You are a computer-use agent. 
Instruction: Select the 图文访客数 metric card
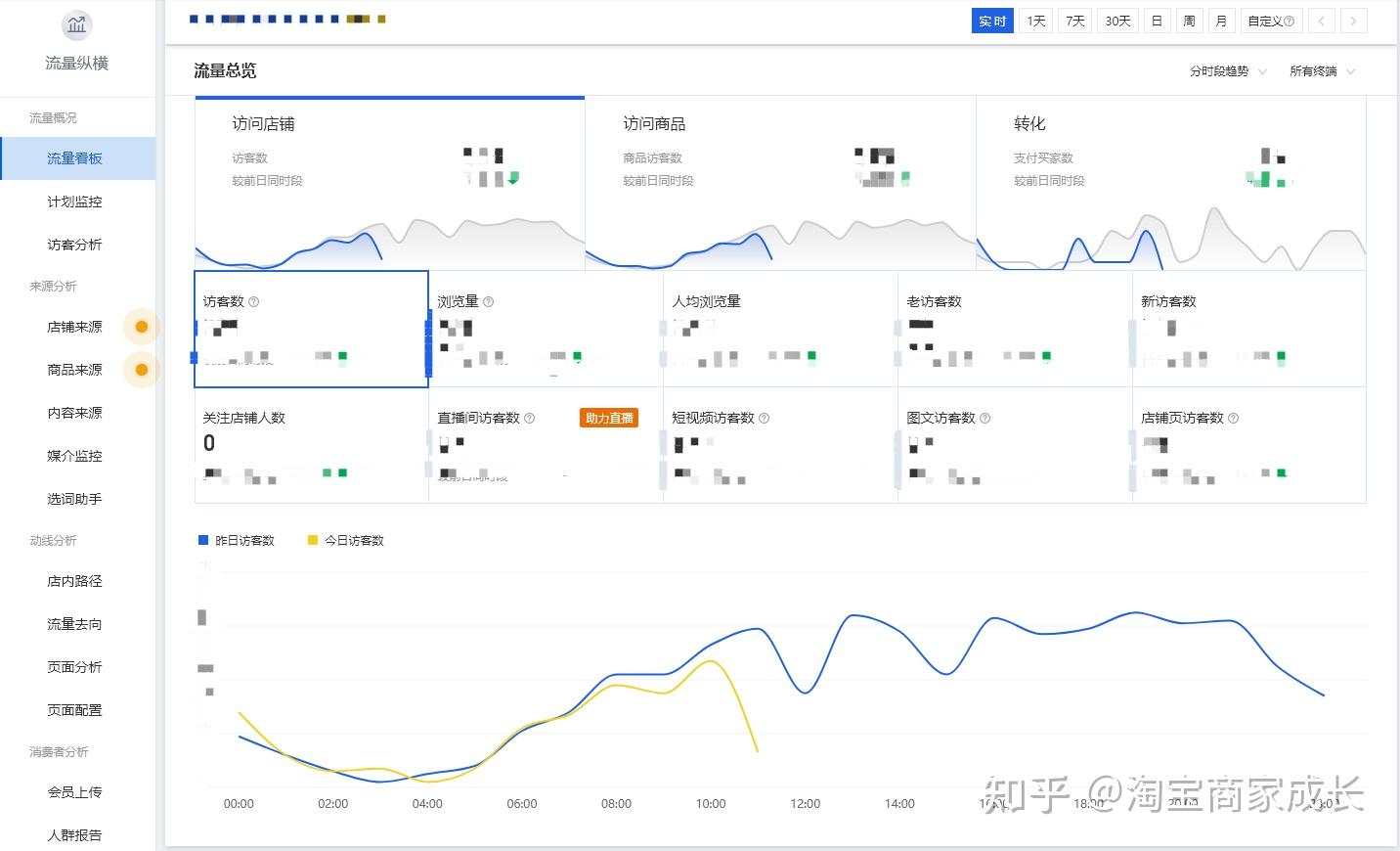pos(1015,445)
